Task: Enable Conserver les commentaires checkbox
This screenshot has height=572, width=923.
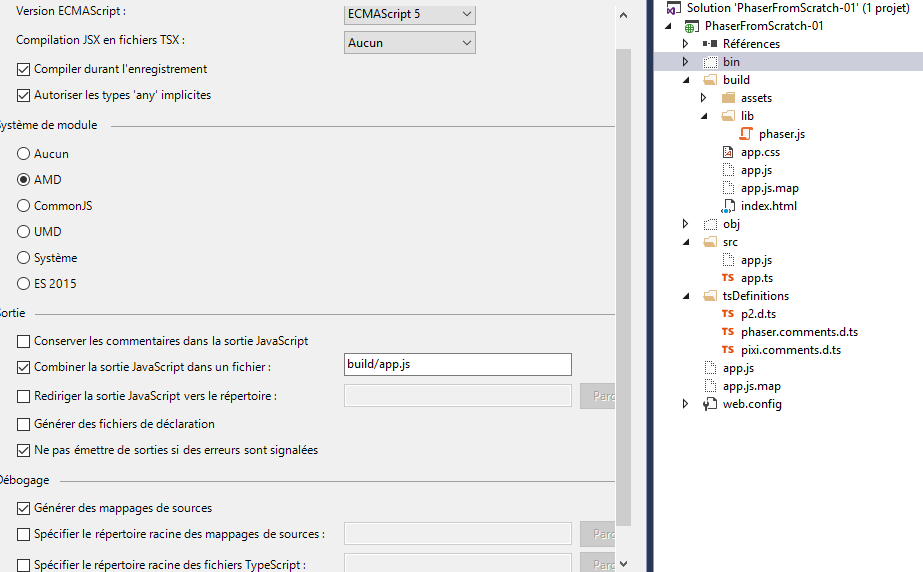Action: tap(24, 341)
